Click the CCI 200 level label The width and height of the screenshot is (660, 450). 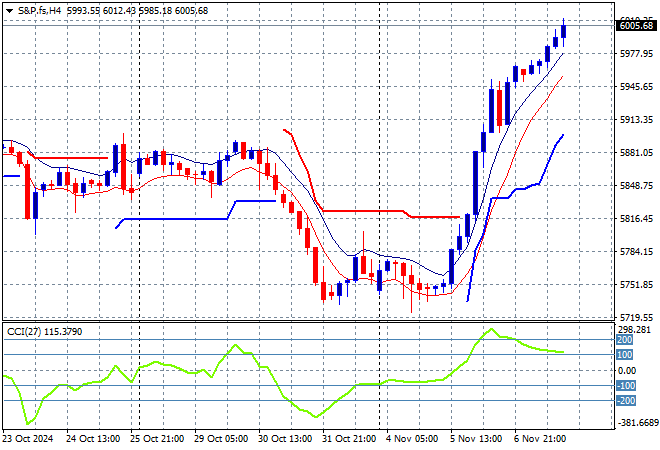(624, 340)
